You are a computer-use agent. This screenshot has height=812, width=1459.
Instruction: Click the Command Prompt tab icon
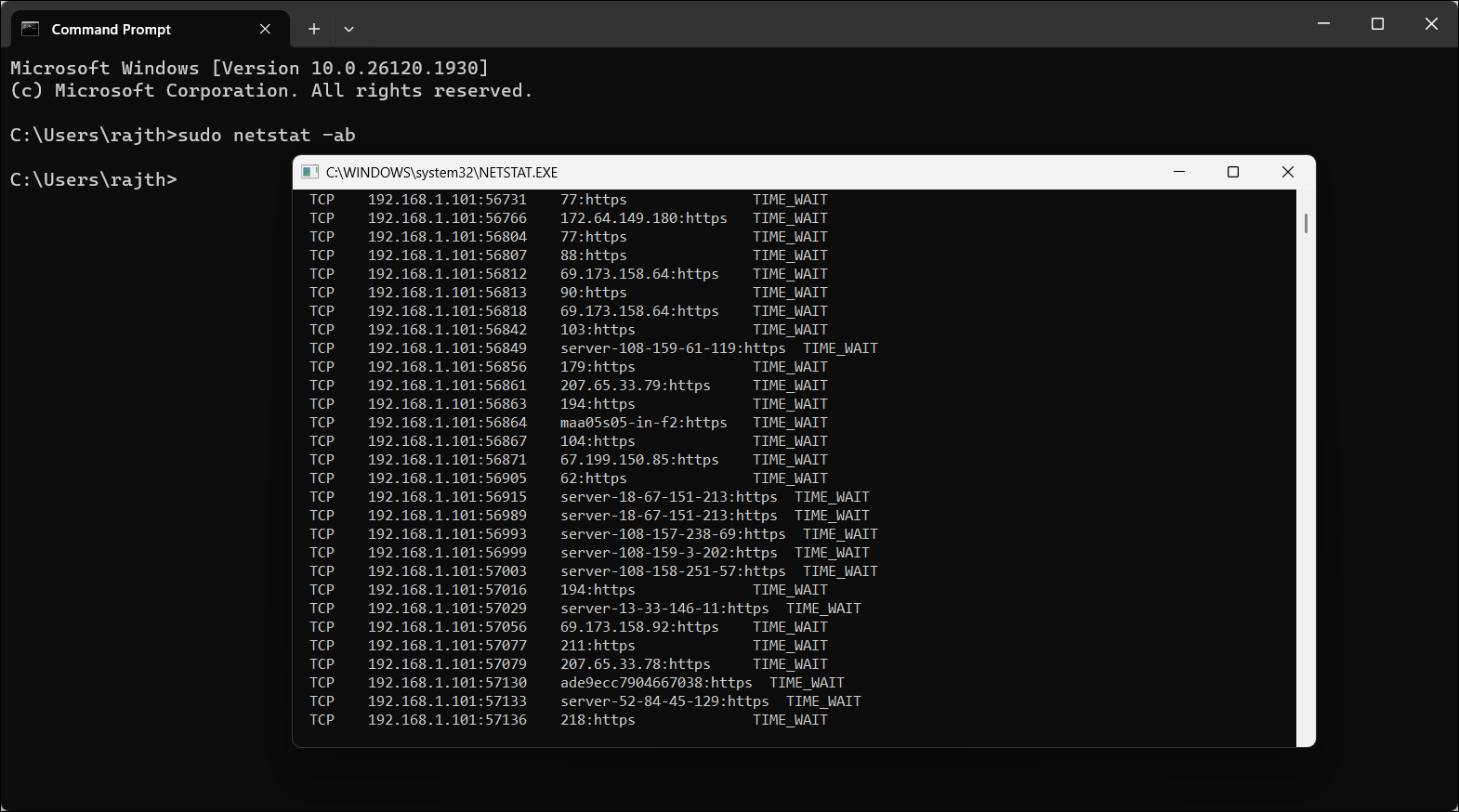point(30,29)
